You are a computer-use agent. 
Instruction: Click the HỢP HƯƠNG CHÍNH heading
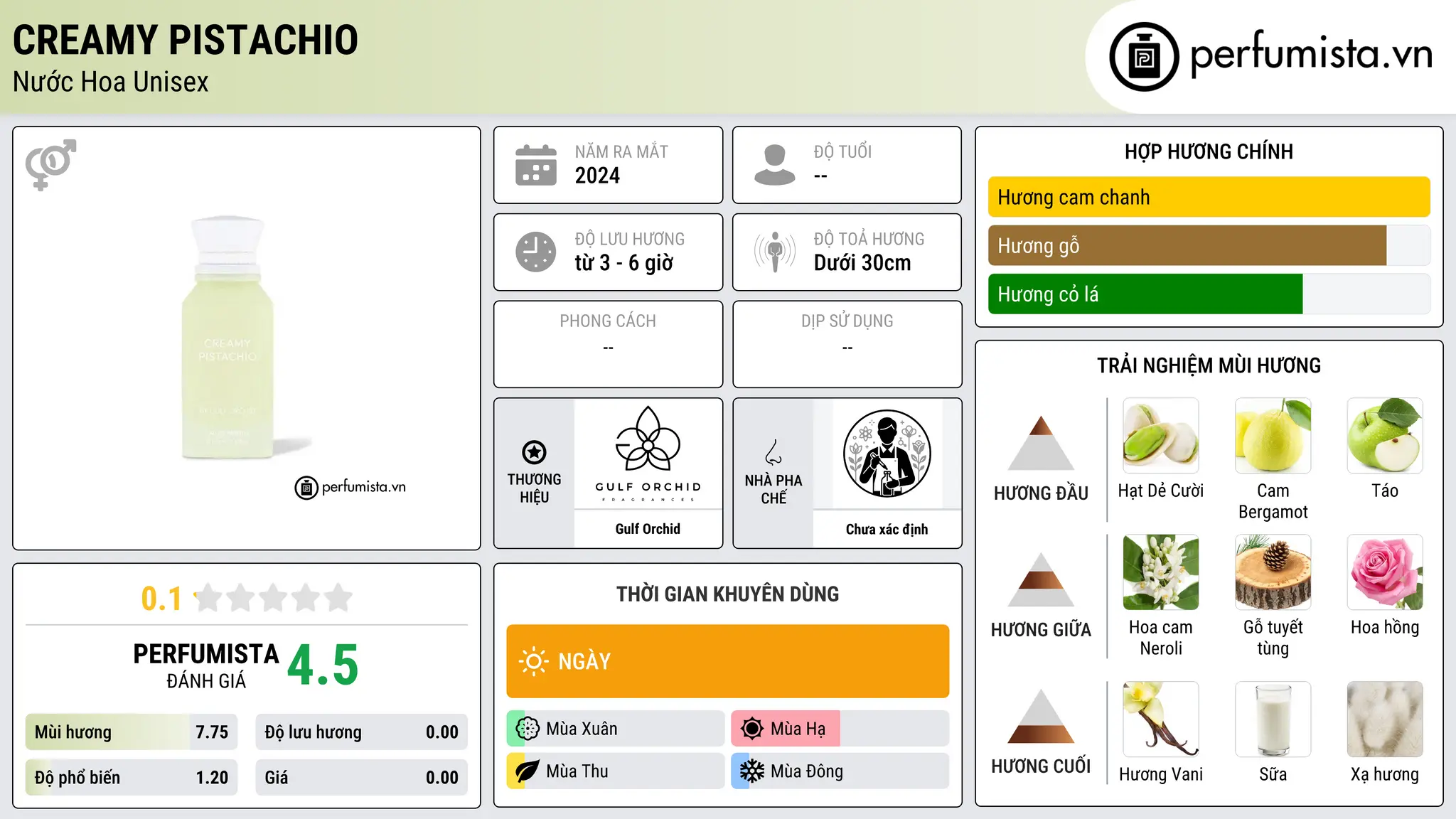[1209, 151]
